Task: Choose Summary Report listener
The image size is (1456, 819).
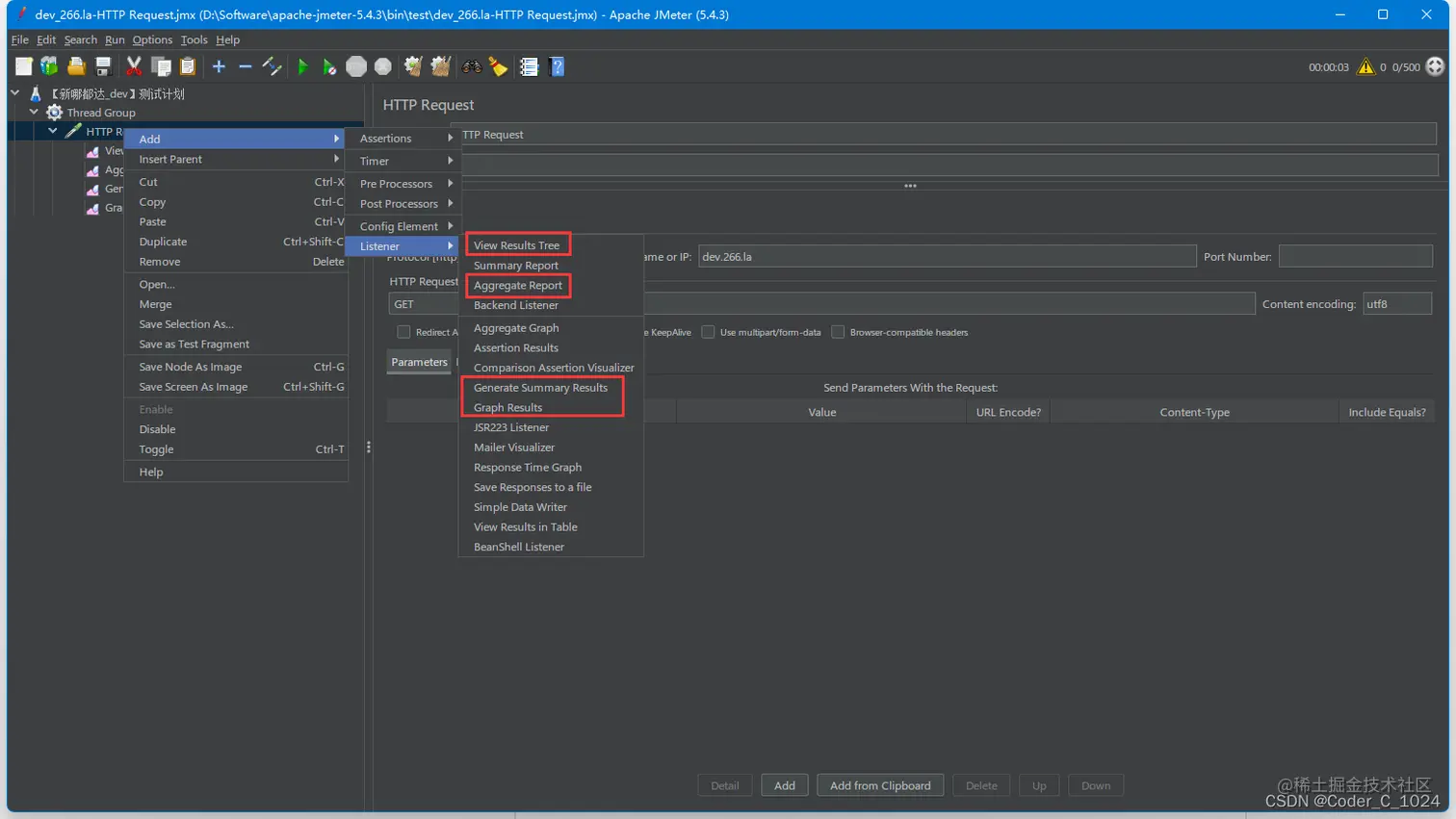Action: (515, 266)
